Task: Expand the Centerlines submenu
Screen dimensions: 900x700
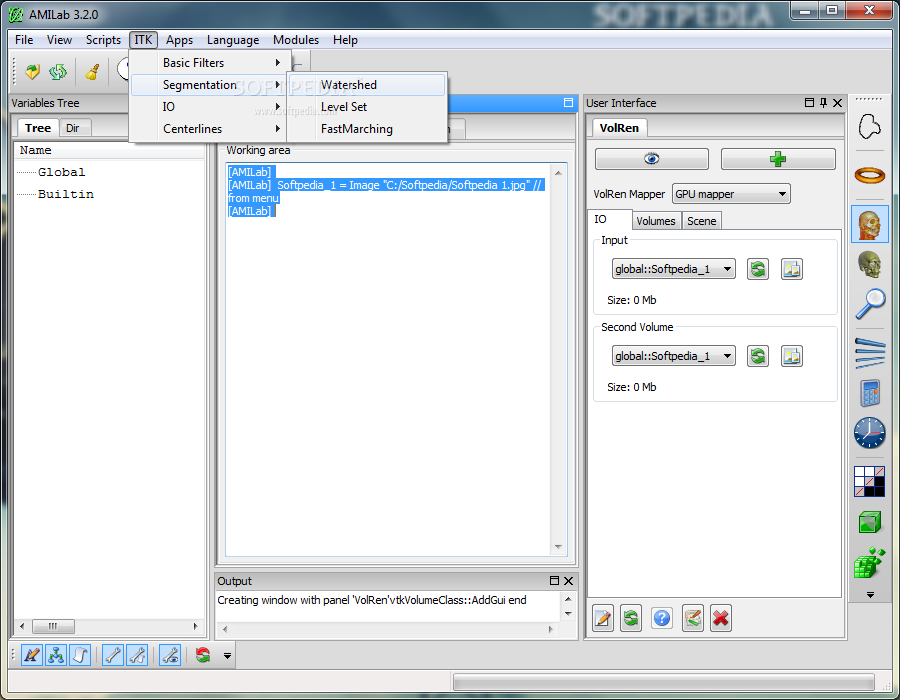Action: (x=211, y=129)
